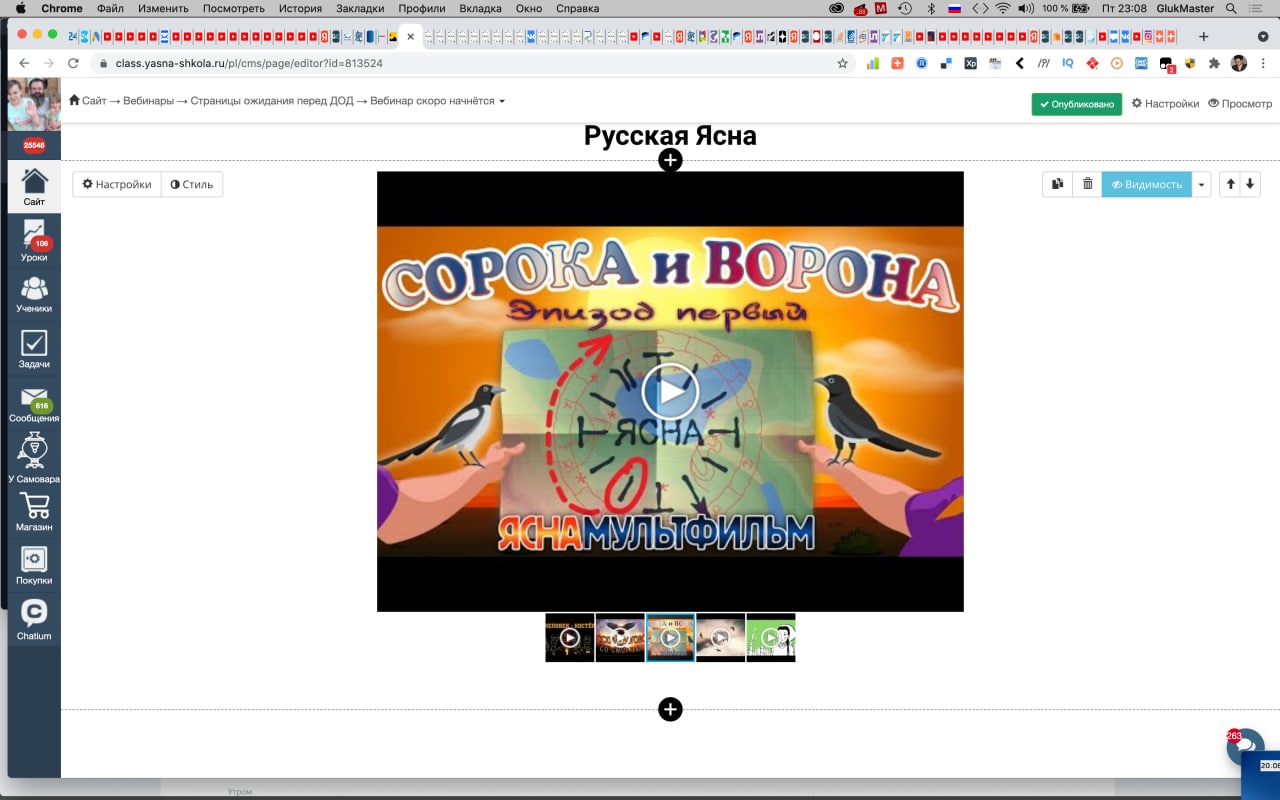Select the first video thumbnail
This screenshot has height=800, width=1280.
point(570,637)
